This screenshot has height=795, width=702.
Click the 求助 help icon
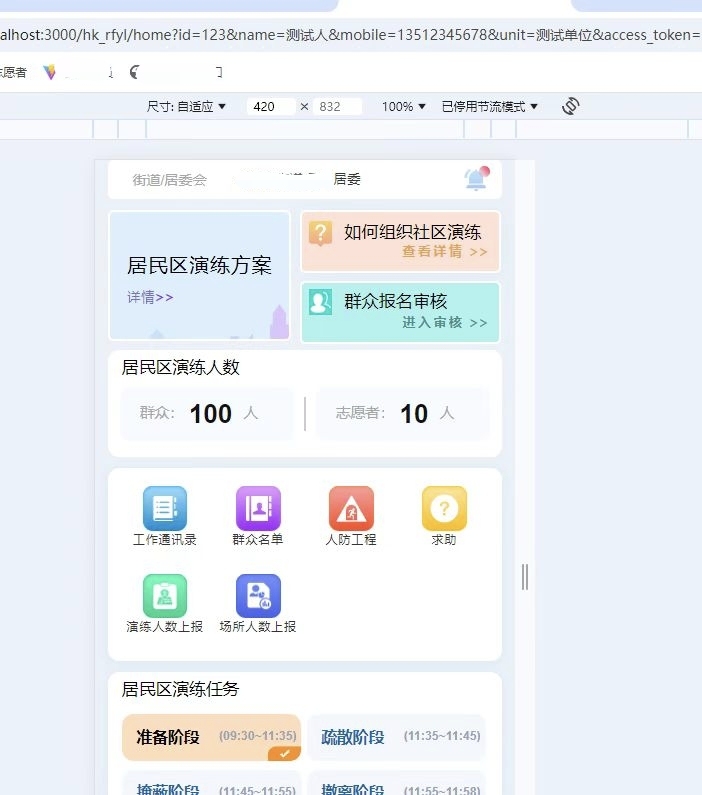444,508
